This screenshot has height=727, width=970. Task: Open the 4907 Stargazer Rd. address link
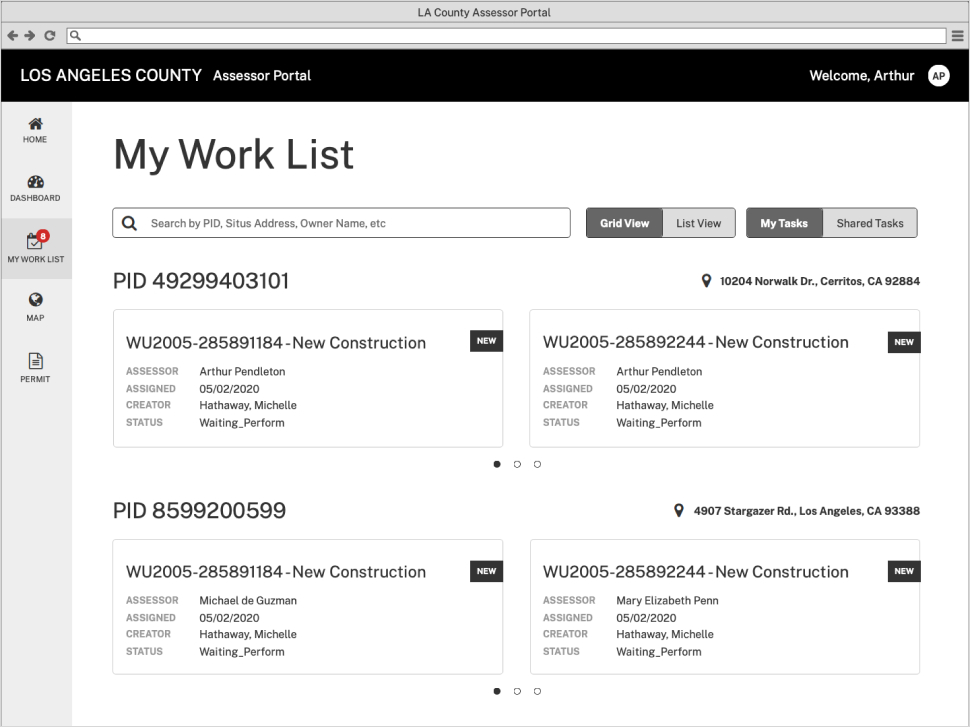805,511
